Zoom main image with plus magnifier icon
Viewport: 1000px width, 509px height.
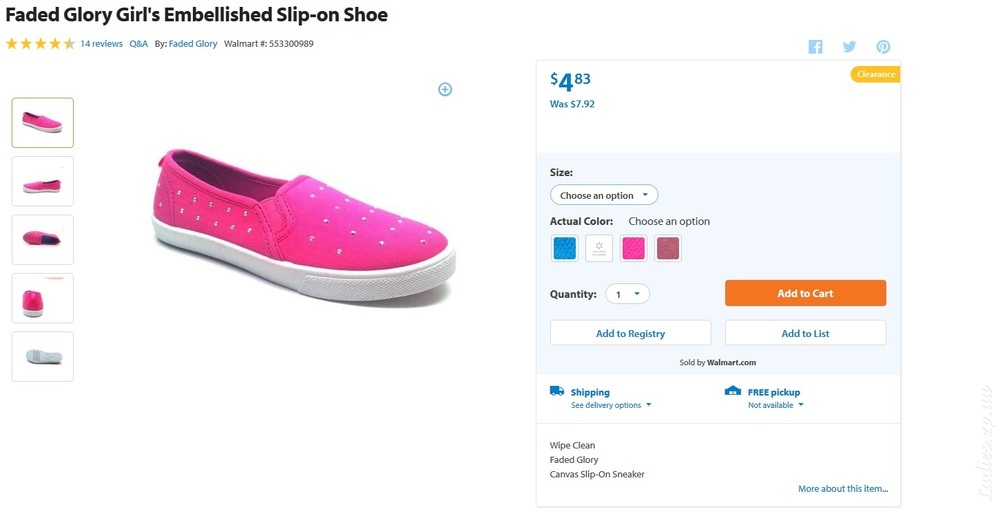tap(445, 89)
